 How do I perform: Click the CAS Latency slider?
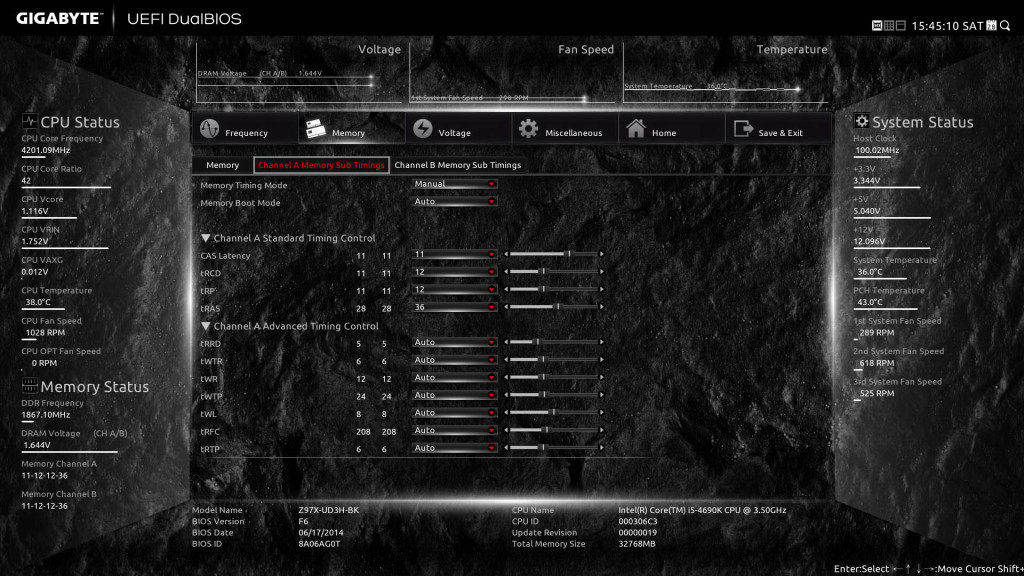[x=554, y=255]
